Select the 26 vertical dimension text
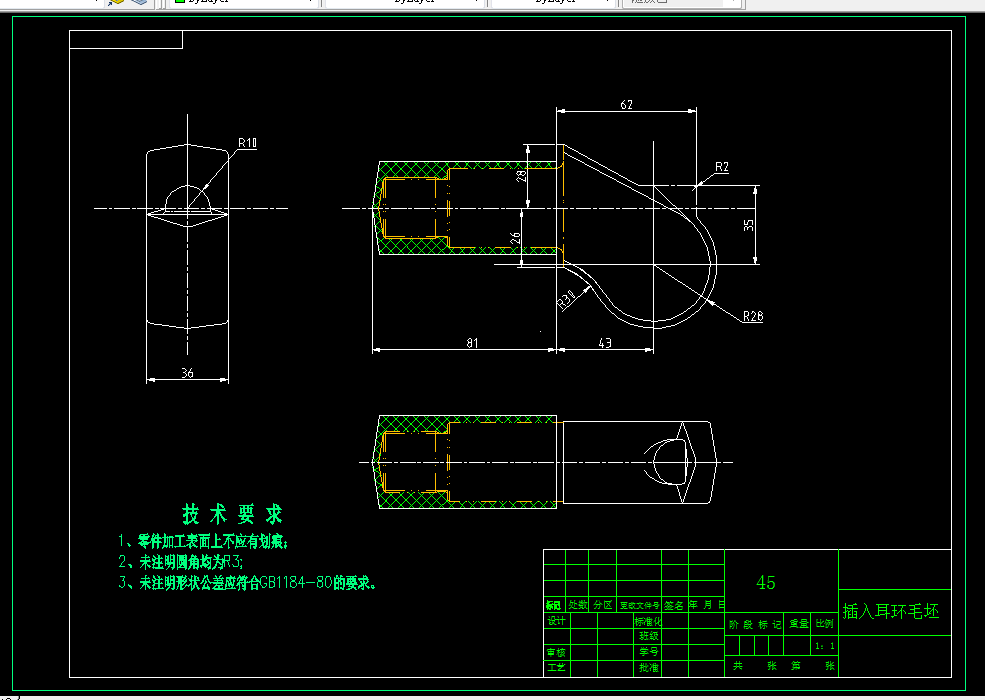Screen dimensions: 985x700 (x=515, y=238)
